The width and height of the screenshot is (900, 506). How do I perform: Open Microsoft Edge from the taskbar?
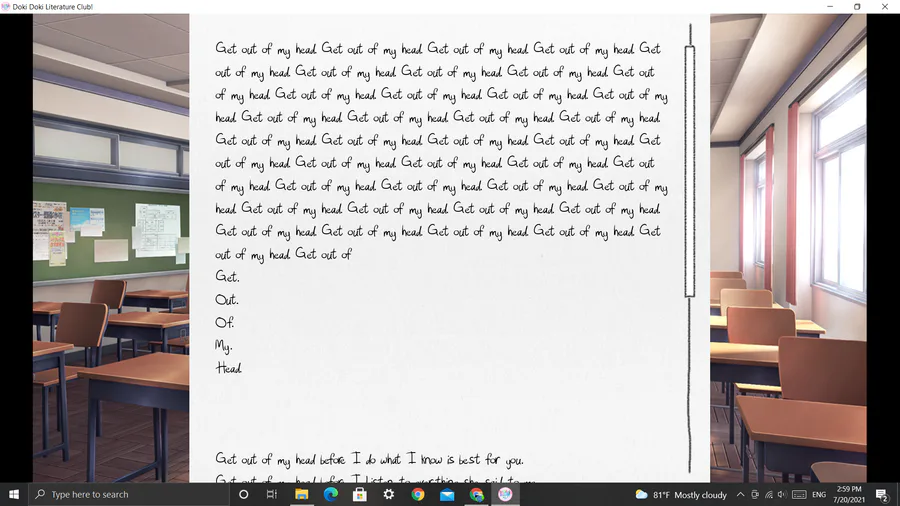331,494
